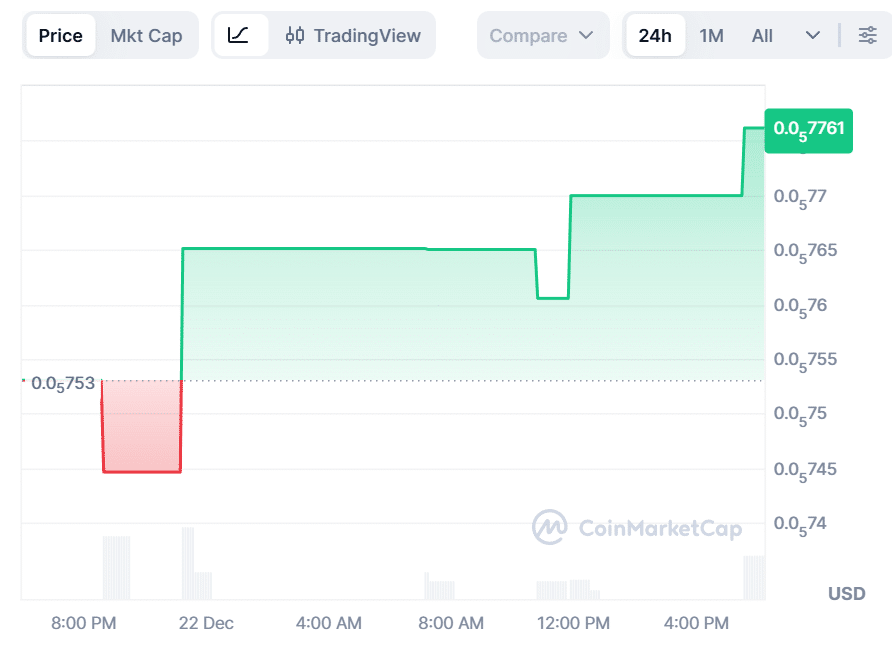The height and width of the screenshot is (649, 892).
Task: Select the All time range
Action: click(762, 36)
